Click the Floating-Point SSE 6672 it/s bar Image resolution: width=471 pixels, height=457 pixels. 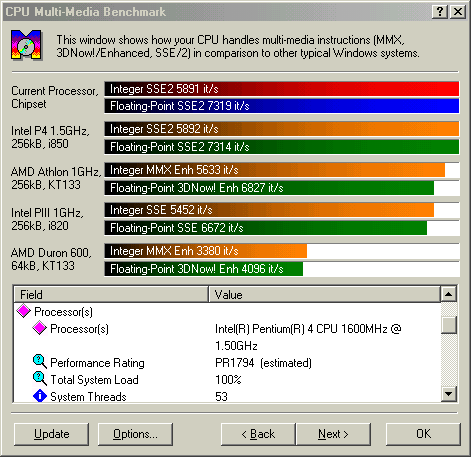click(266, 228)
